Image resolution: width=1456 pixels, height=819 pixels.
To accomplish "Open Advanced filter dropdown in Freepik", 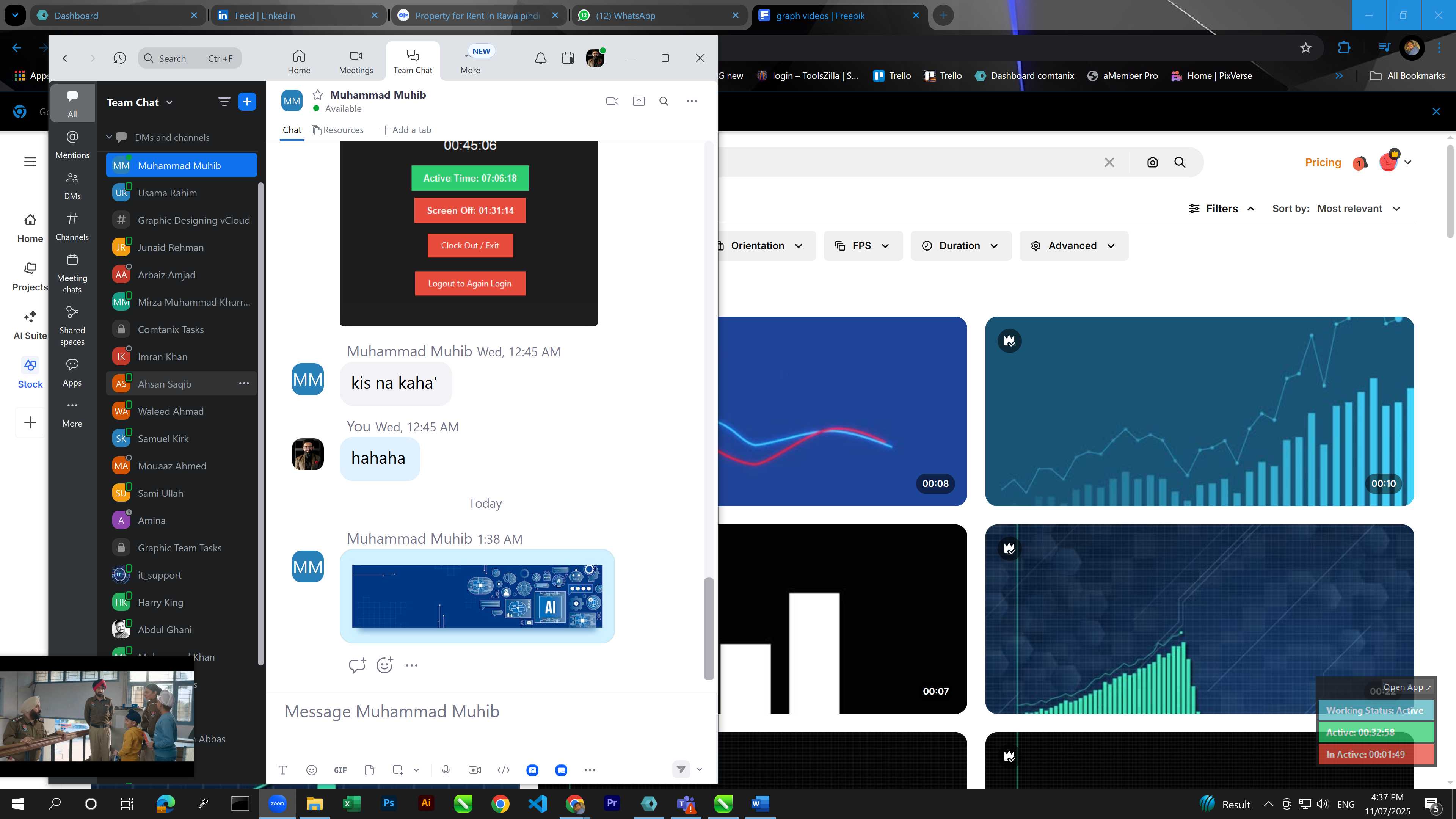I will 1074,245.
